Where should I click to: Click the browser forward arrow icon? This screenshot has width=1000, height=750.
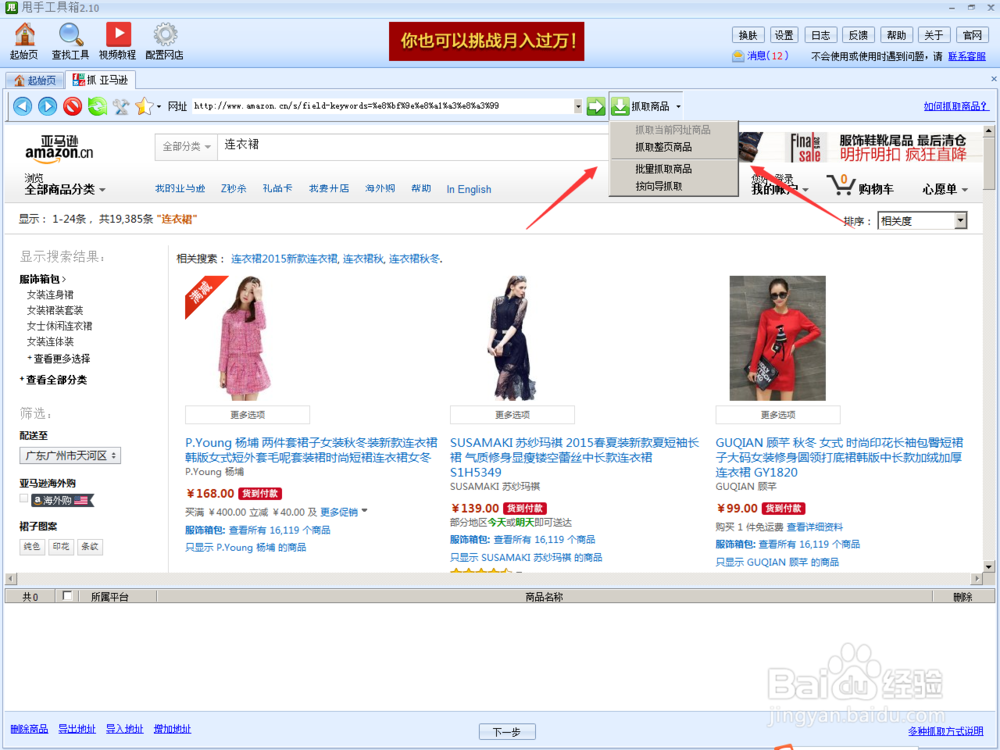(47, 106)
